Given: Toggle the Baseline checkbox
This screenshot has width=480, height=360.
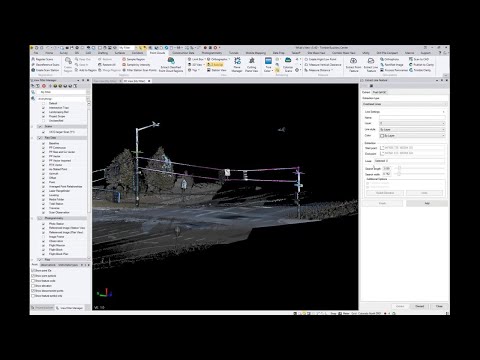Looking at the screenshot, I should (x=43, y=143).
